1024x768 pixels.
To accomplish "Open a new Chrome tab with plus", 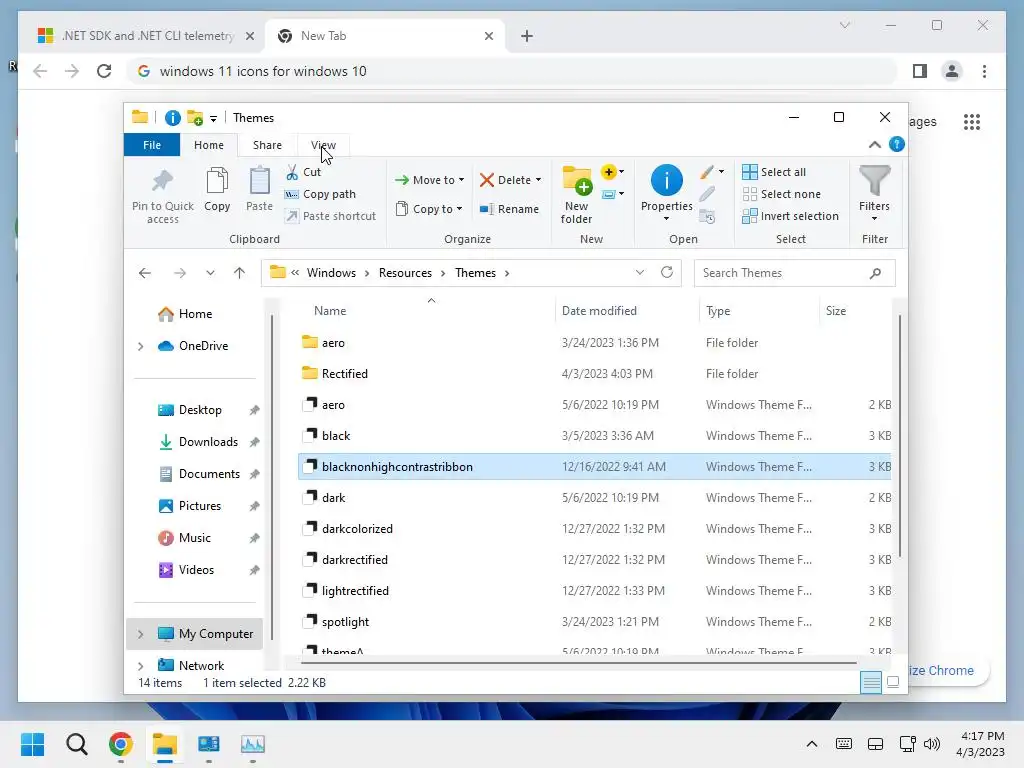I will point(527,36).
